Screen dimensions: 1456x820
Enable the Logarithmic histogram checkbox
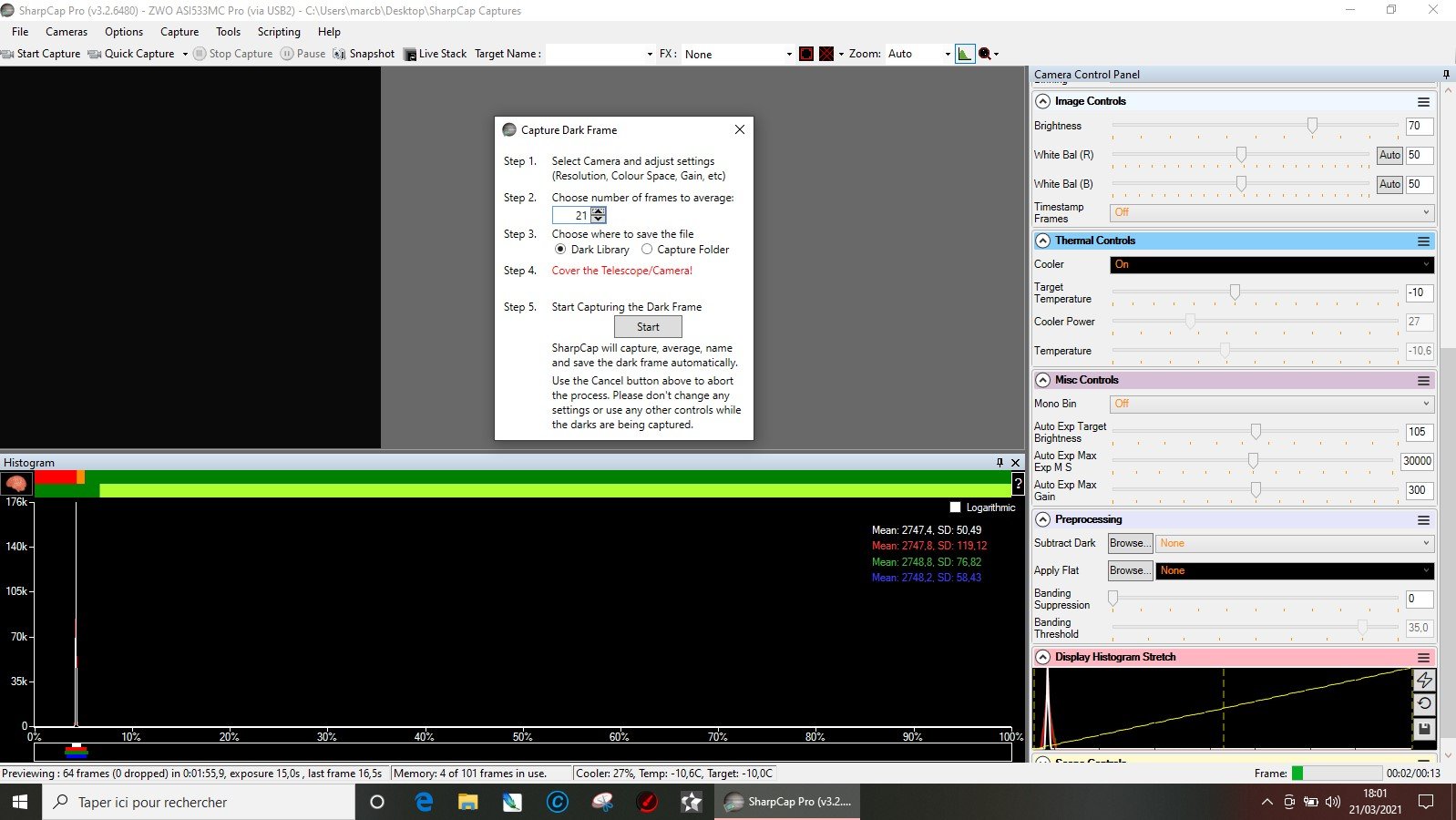(x=955, y=507)
